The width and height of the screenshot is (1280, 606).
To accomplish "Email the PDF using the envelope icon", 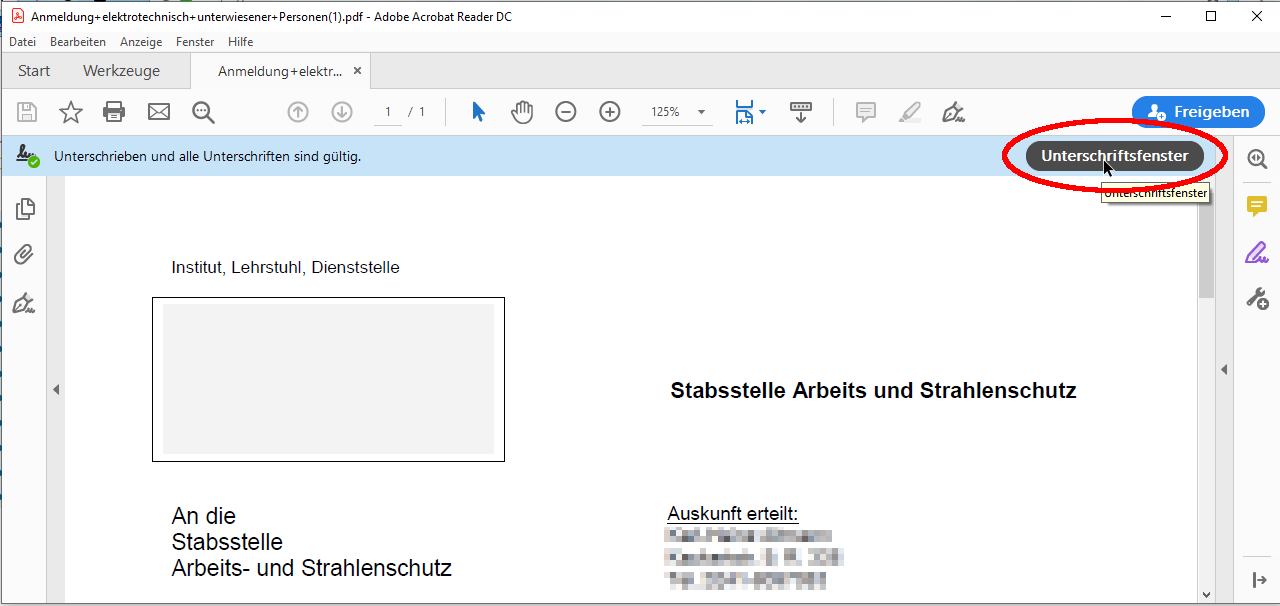I will [x=158, y=112].
